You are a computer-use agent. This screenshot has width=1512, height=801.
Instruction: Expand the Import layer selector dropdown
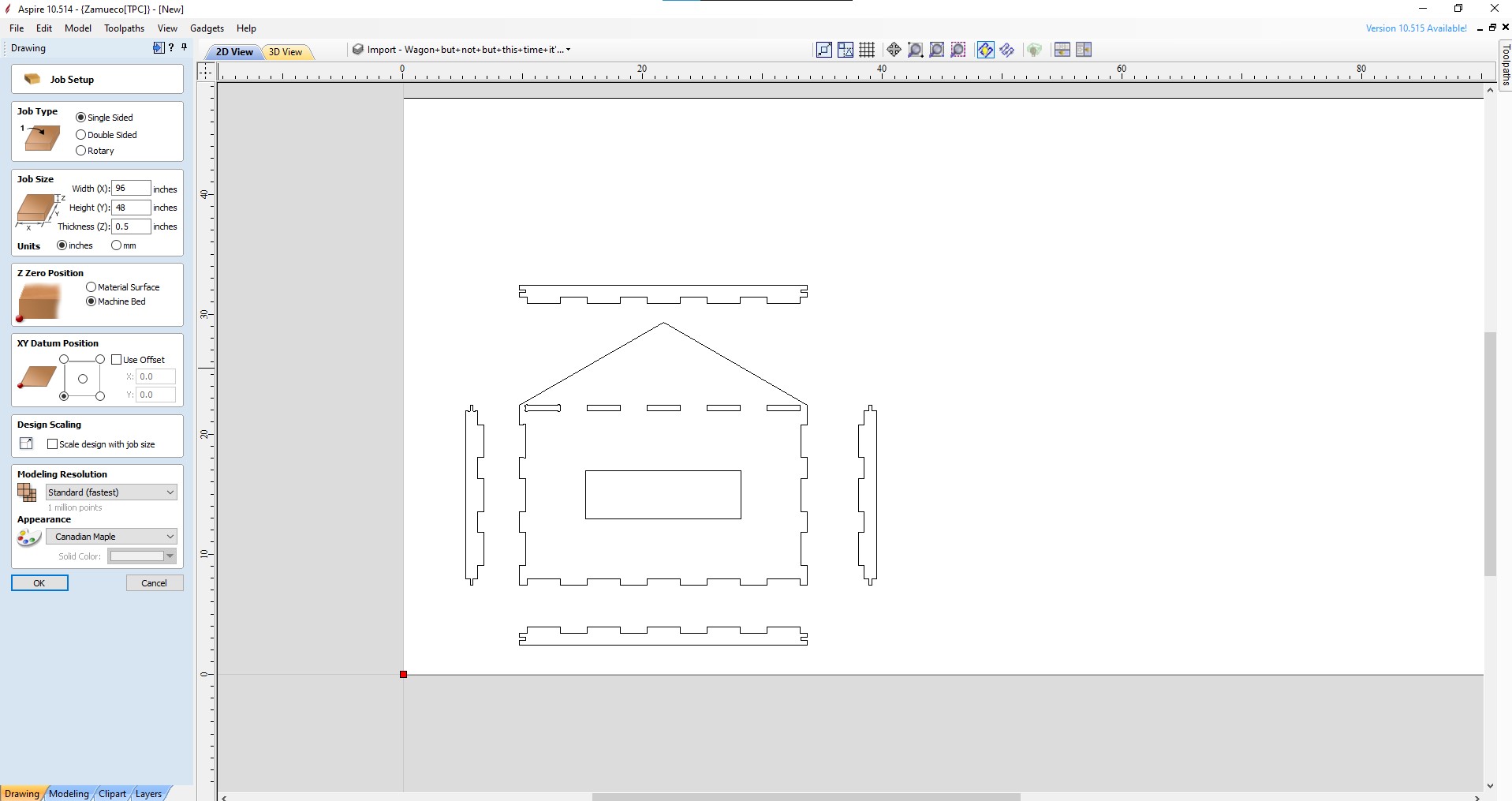click(568, 49)
